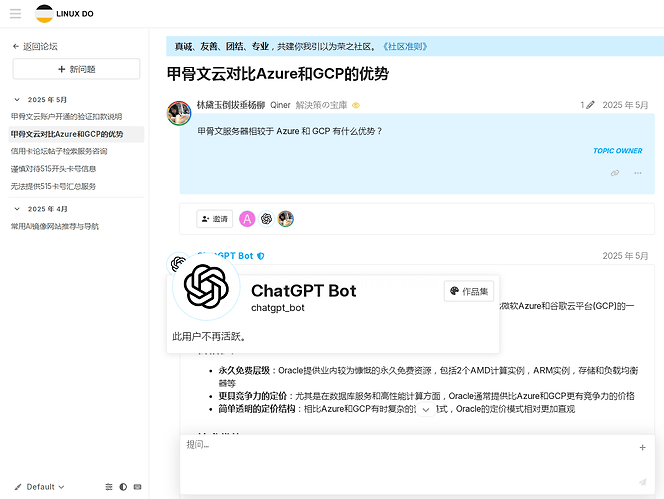The height and width of the screenshot is (499, 664).
Task: Click the 作品集 portfolio button
Action: (469, 291)
